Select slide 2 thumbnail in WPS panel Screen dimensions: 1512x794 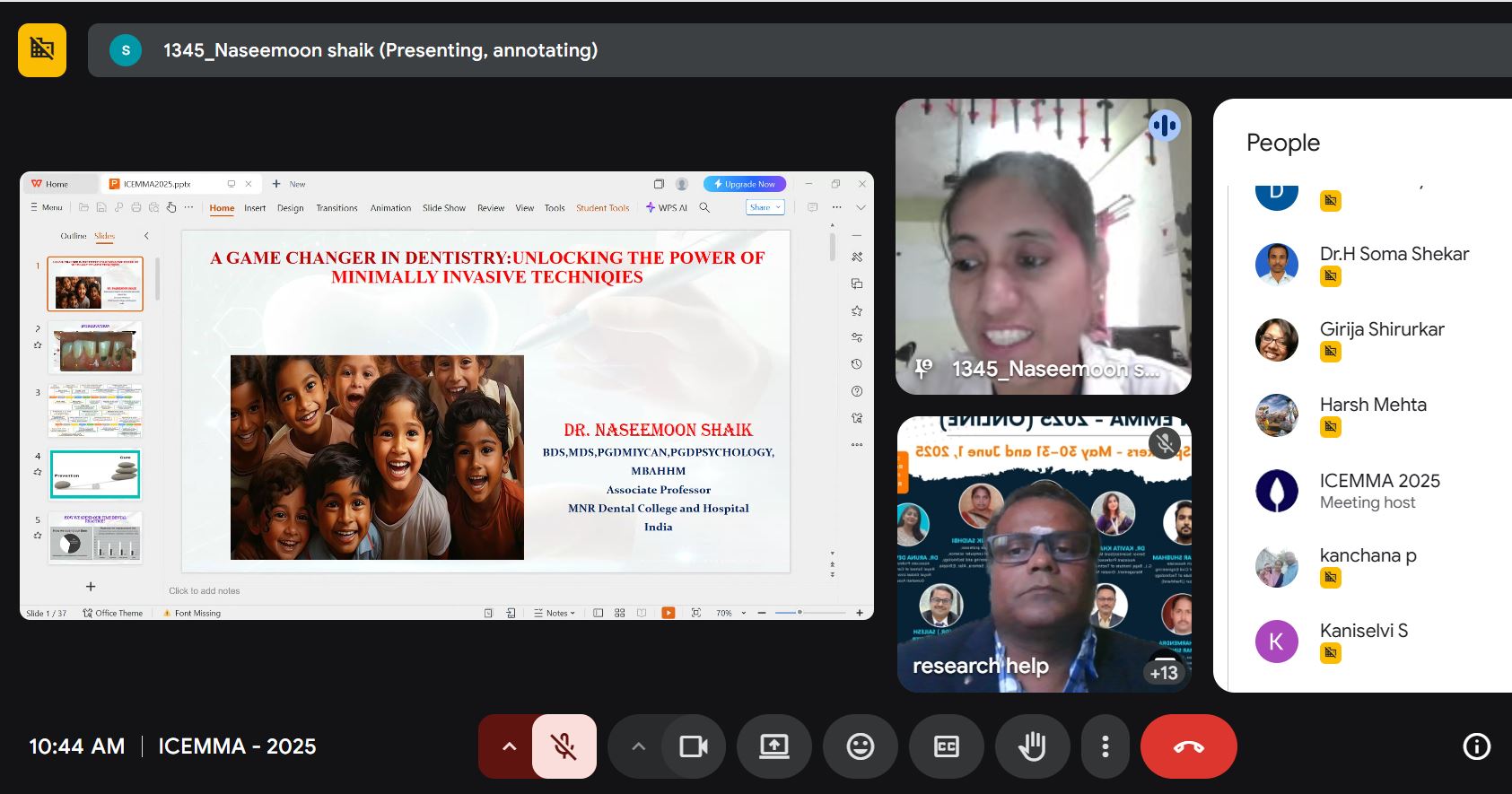pyautogui.click(x=95, y=347)
